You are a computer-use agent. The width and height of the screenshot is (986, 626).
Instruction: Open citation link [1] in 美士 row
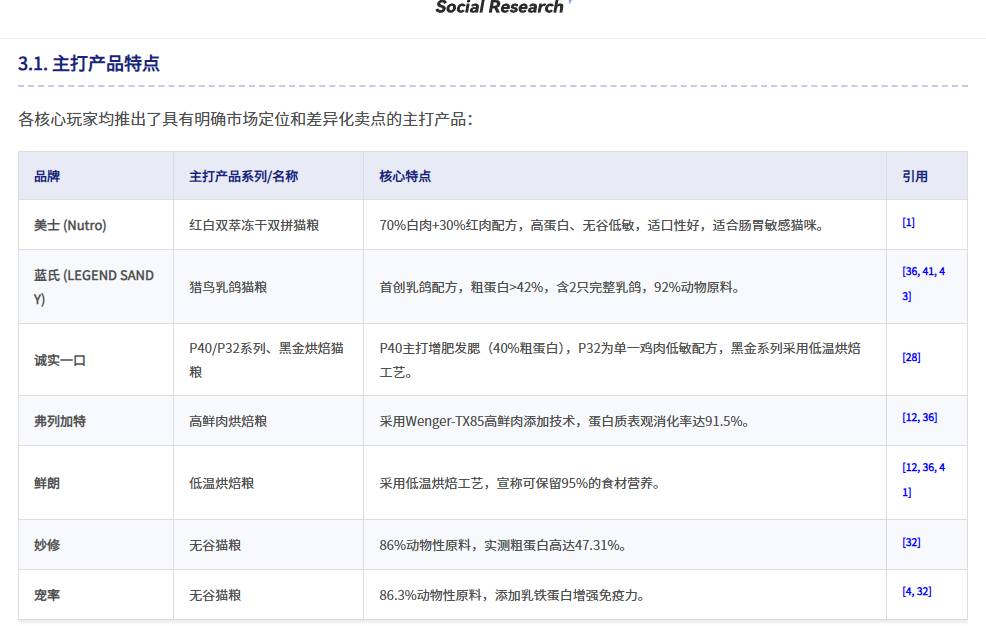tap(908, 222)
